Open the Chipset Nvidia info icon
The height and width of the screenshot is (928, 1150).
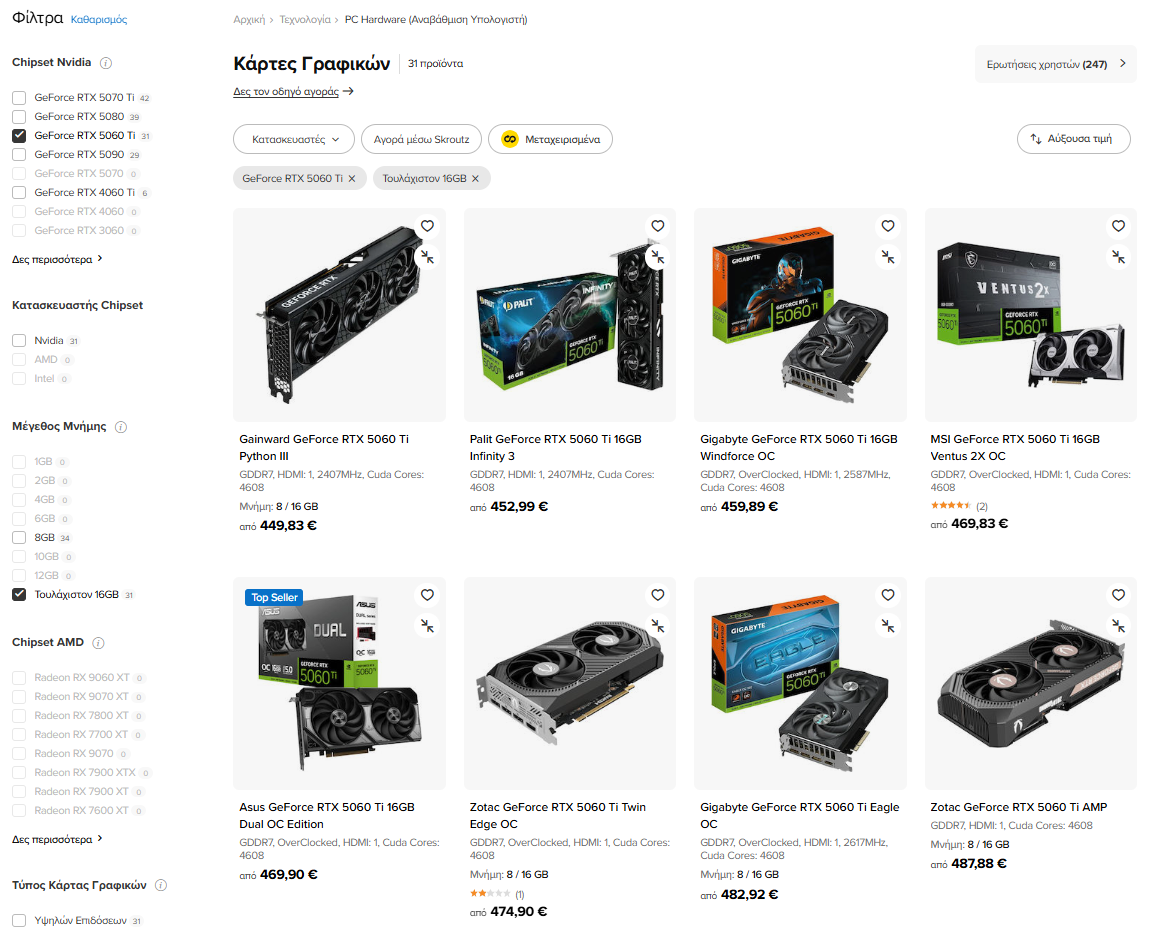point(106,63)
